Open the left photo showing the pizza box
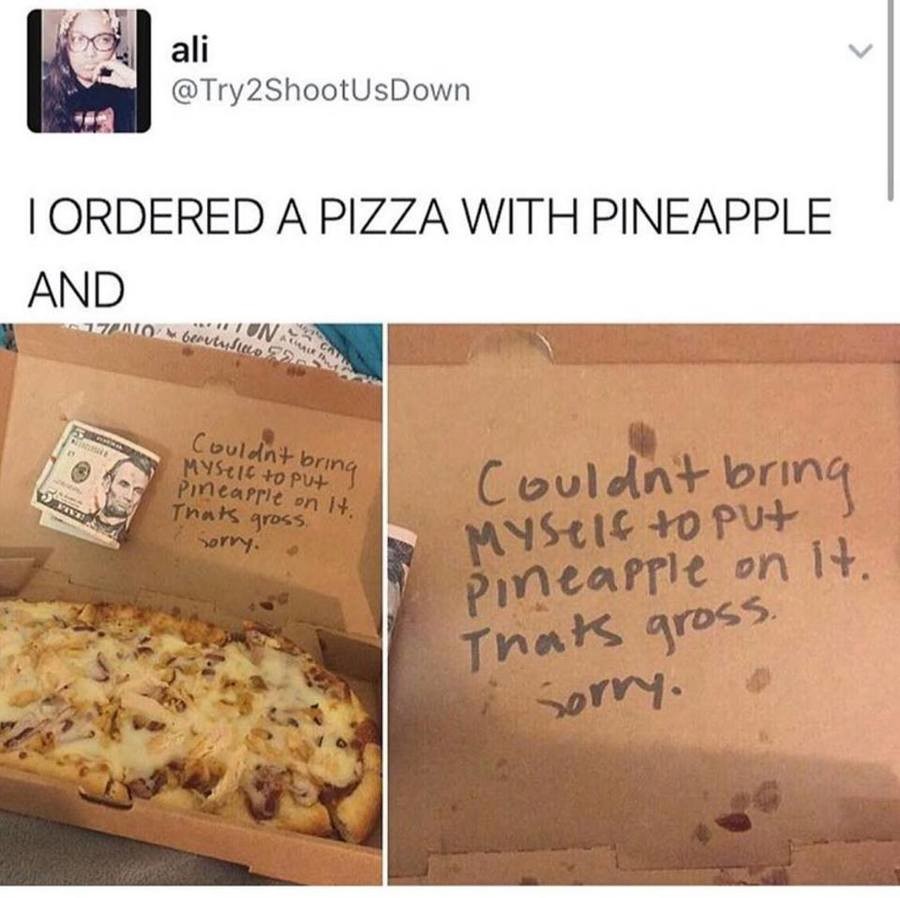This screenshot has width=900, height=898. tap(191, 604)
